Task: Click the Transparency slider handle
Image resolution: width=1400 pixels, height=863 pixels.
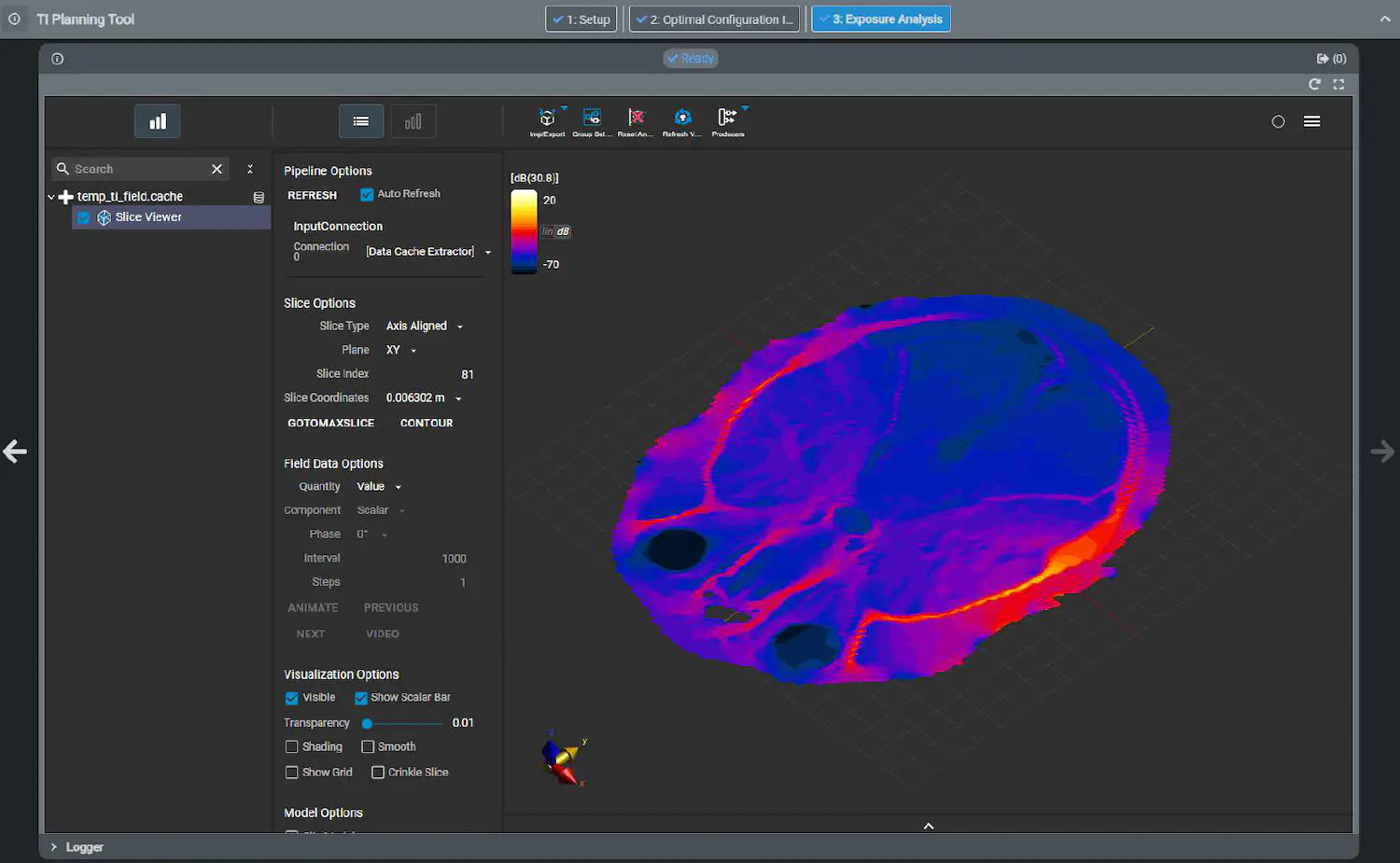Action: click(x=368, y=723)
